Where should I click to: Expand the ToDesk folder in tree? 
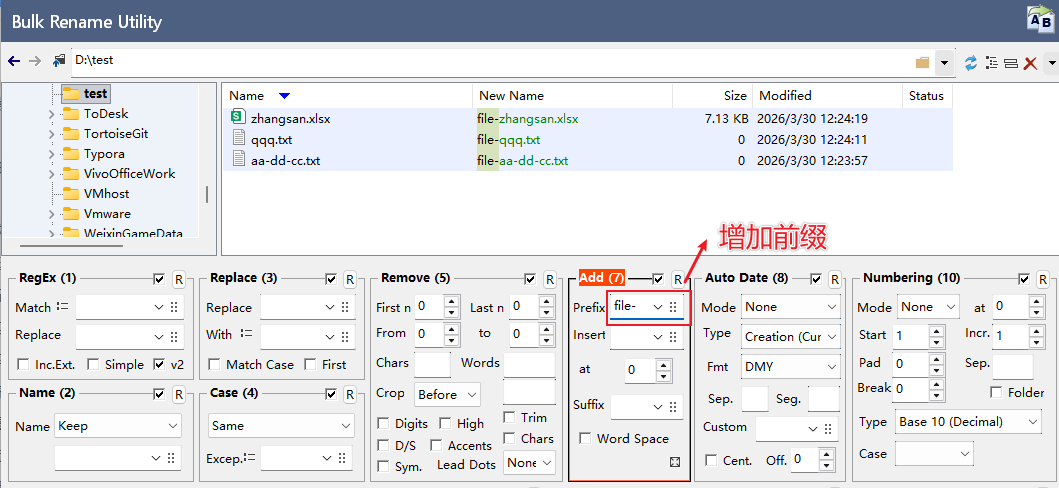point(51,114)
